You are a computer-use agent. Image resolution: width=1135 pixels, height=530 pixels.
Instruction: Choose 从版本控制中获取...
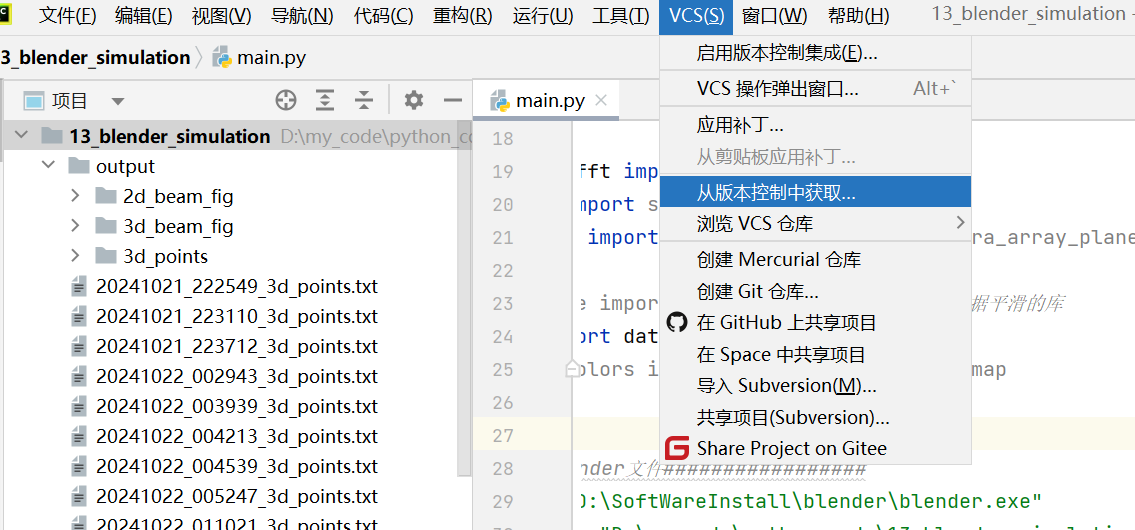815,192
